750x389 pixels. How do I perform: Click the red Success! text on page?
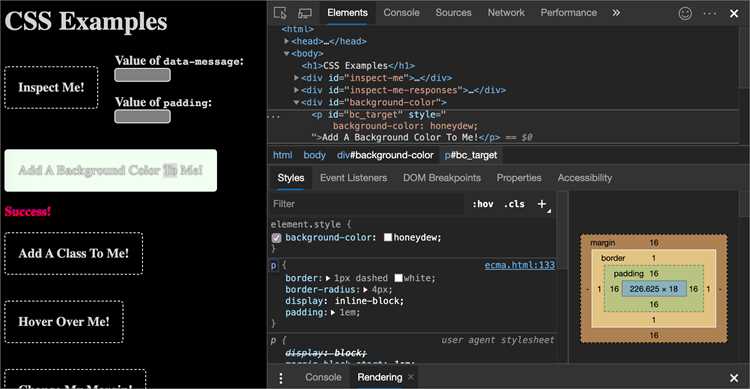(28, 211)
